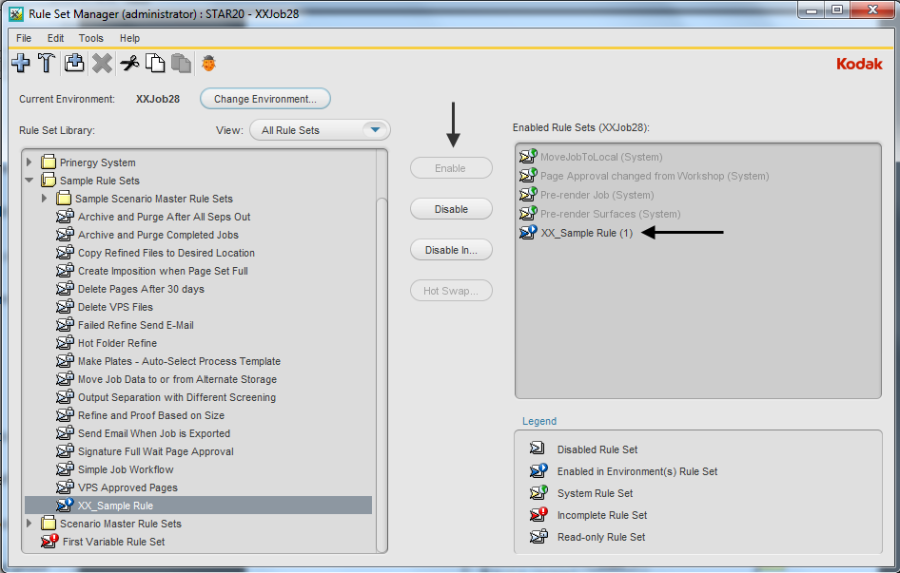Click icon beside Archive and Purge After All Seps Out
This screenshot has width=900, height=573.
click(x=65, y=216)
